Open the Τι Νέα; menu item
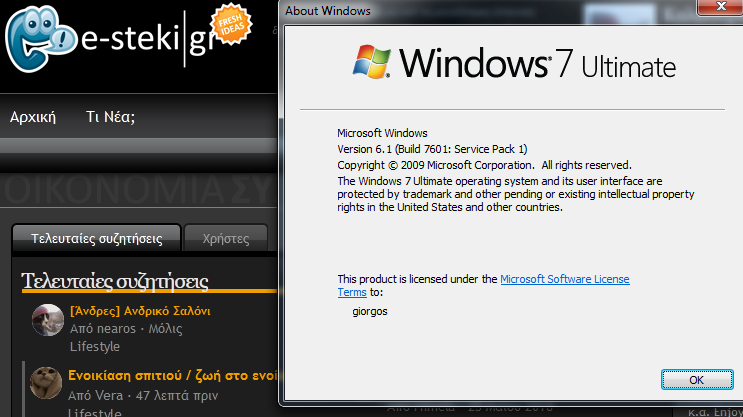Image resolution: width=743 pixels, height=417 pixels. pyautogui.click(x=110, y=117)
